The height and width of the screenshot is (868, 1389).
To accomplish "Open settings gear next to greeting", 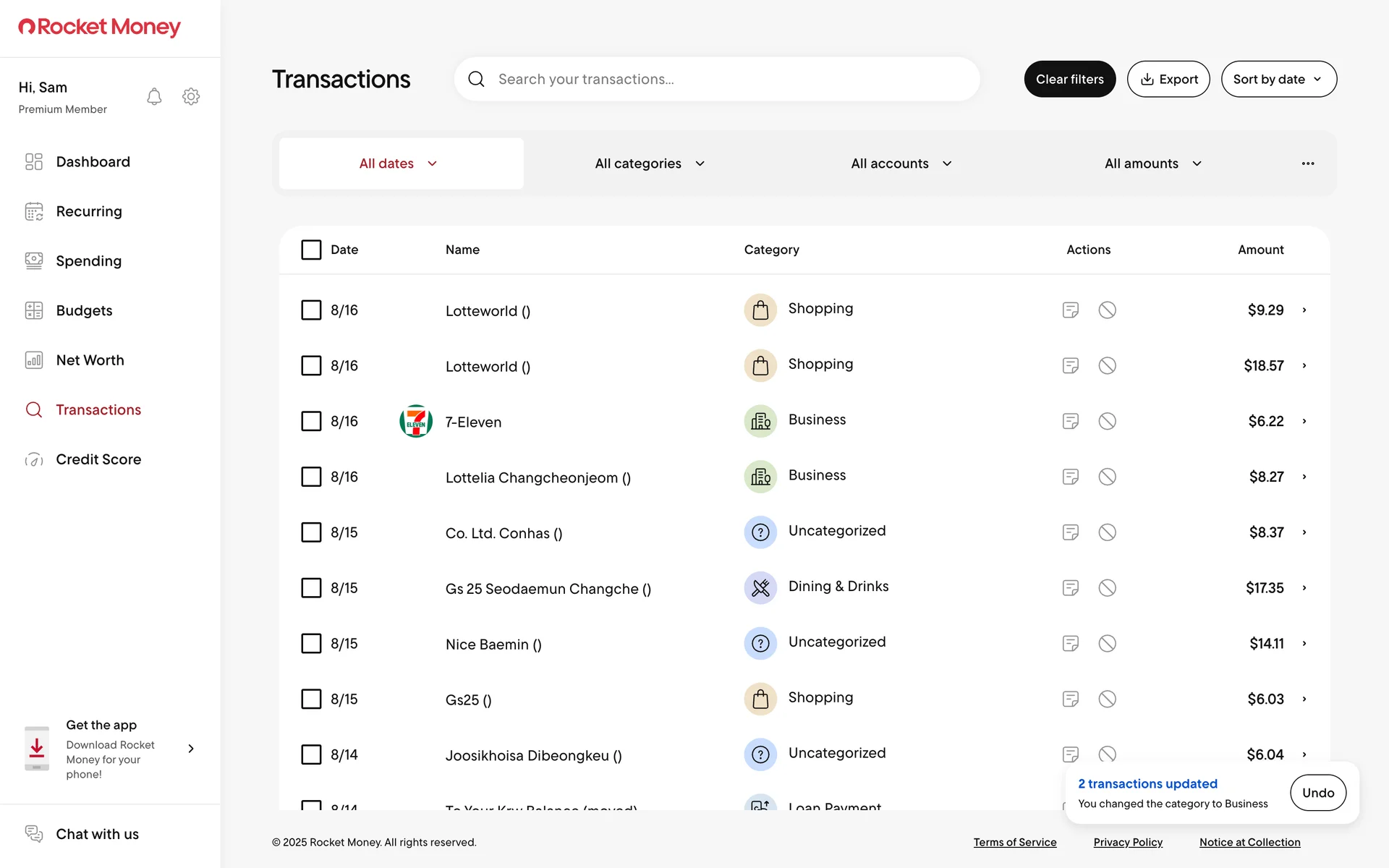I will click(x=191, y=97).
